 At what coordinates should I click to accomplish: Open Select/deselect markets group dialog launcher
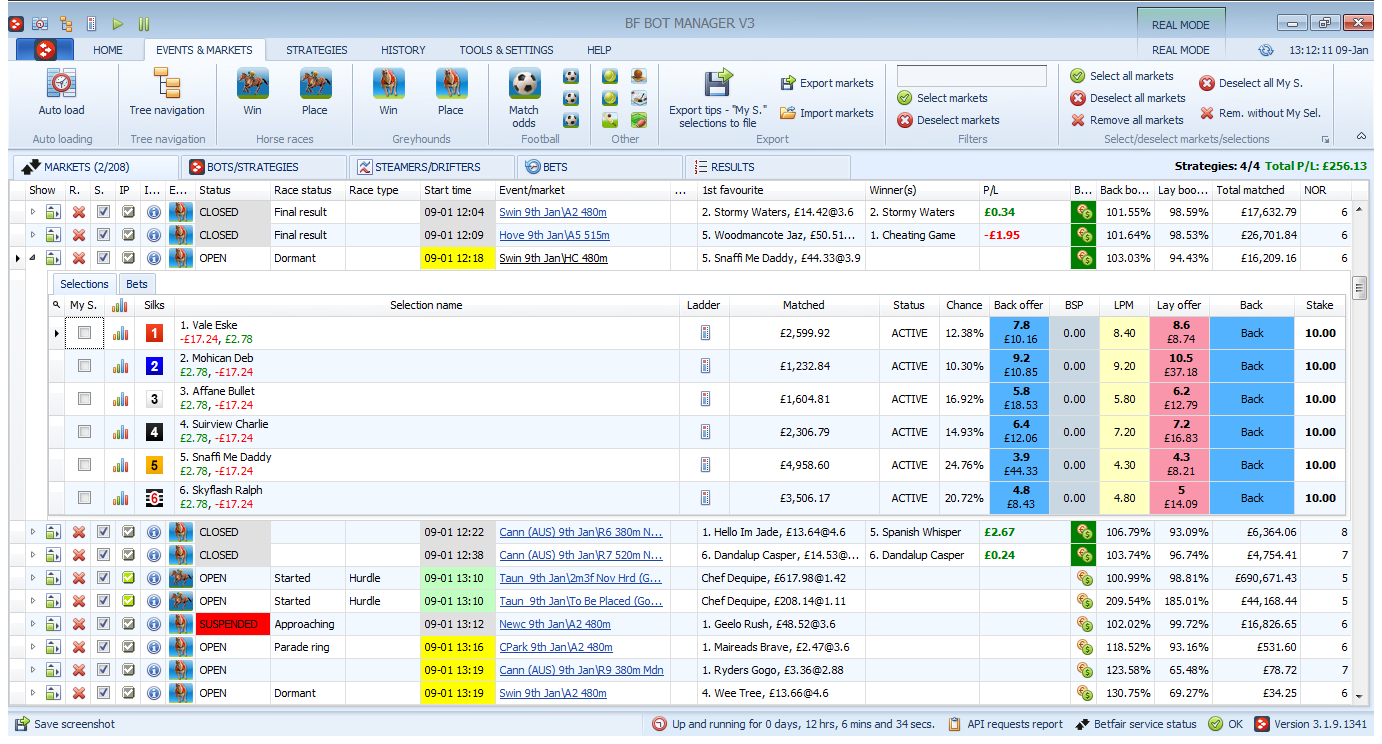click(x=1326, y=140)
